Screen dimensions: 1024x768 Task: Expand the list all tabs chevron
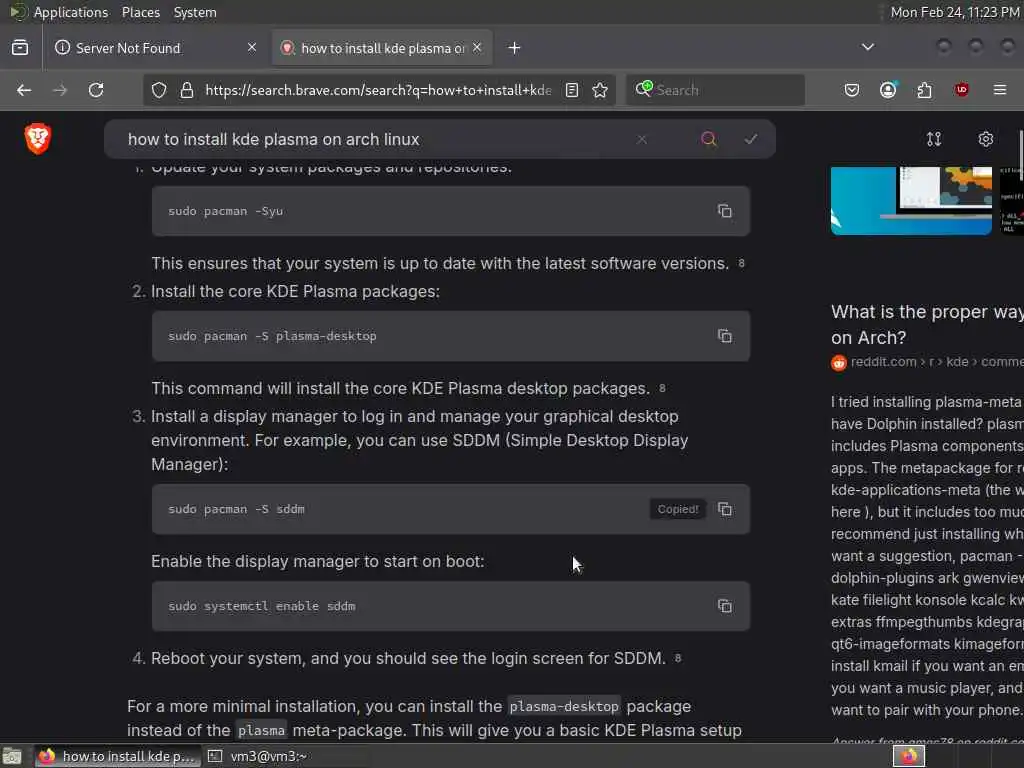[x=868, y=47]
